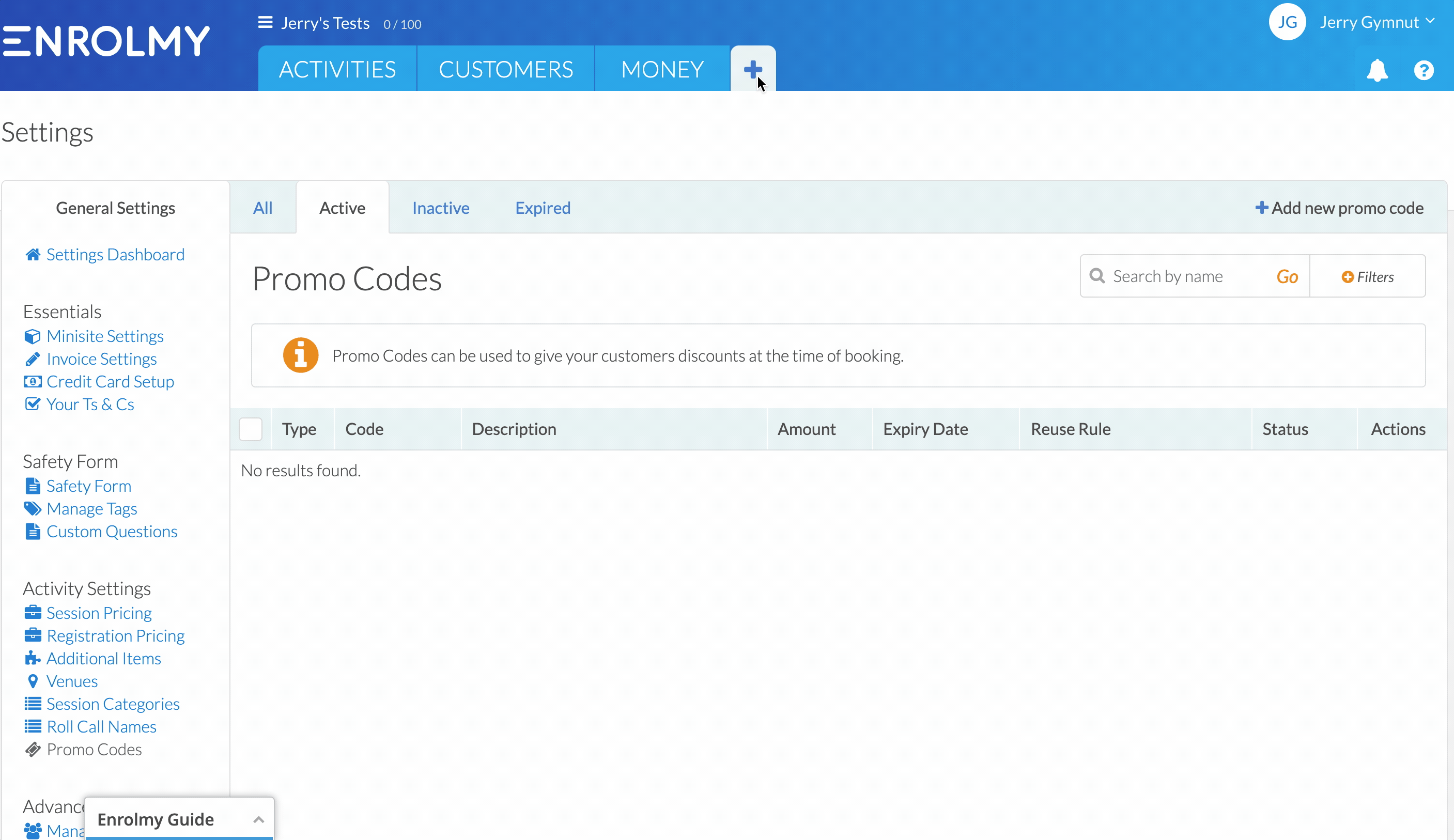Click the ticket icon beside Promo Codes

coord(33,749)
